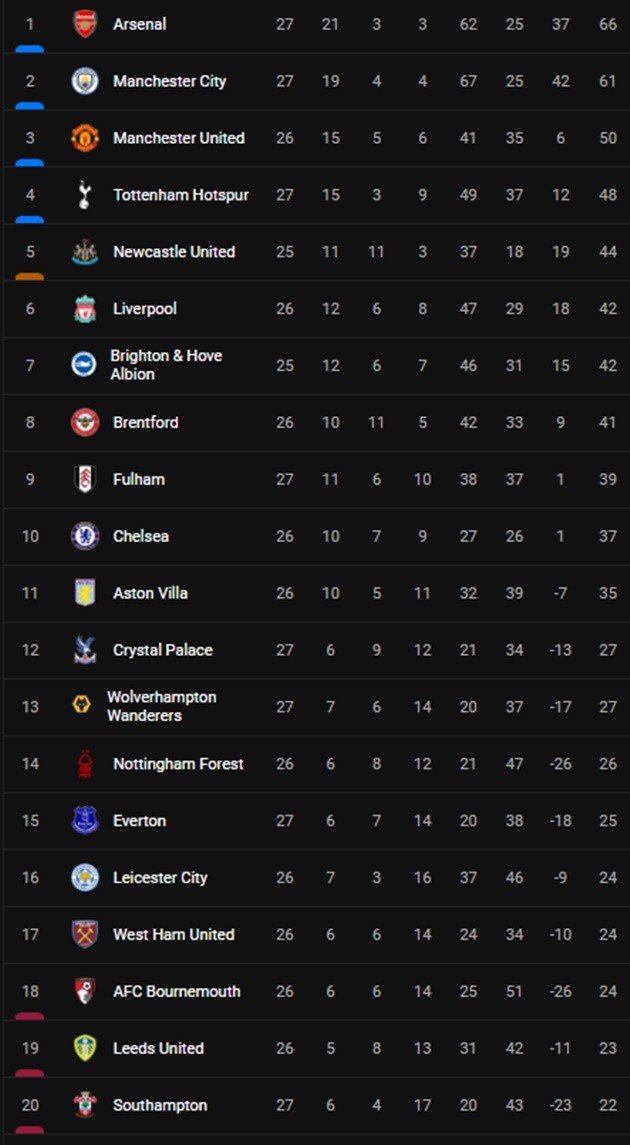Click the Everton crest icon

click(x=85, y=821)
